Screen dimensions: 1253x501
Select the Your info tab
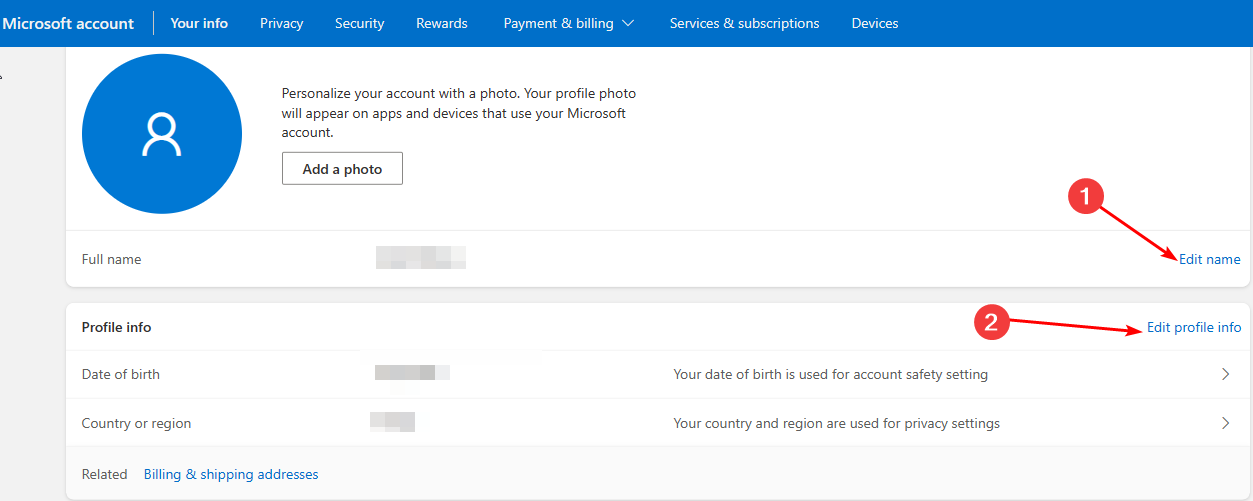tap(199, 23)
